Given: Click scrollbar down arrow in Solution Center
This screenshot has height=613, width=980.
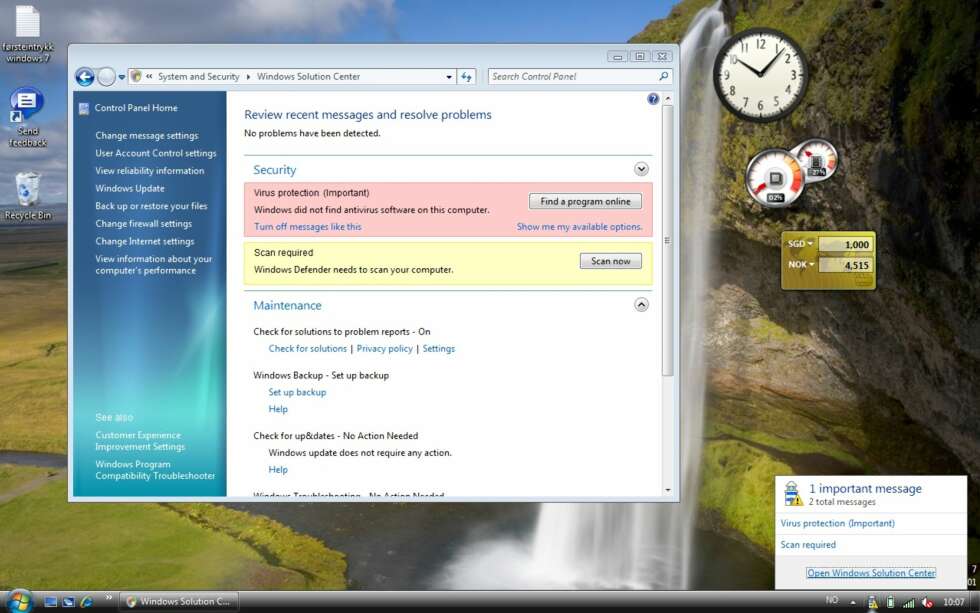Looking at the screenshot, I should coord(668,490).
